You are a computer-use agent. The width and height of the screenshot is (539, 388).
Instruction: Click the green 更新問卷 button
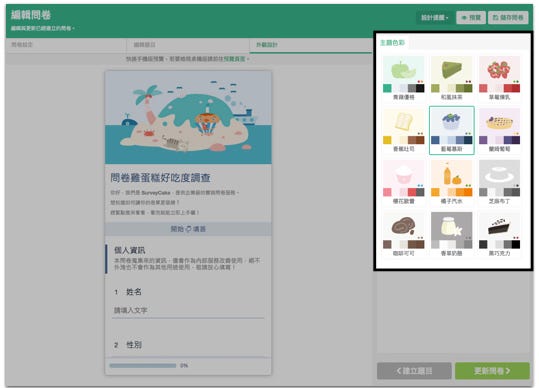(x=492, y=371)
